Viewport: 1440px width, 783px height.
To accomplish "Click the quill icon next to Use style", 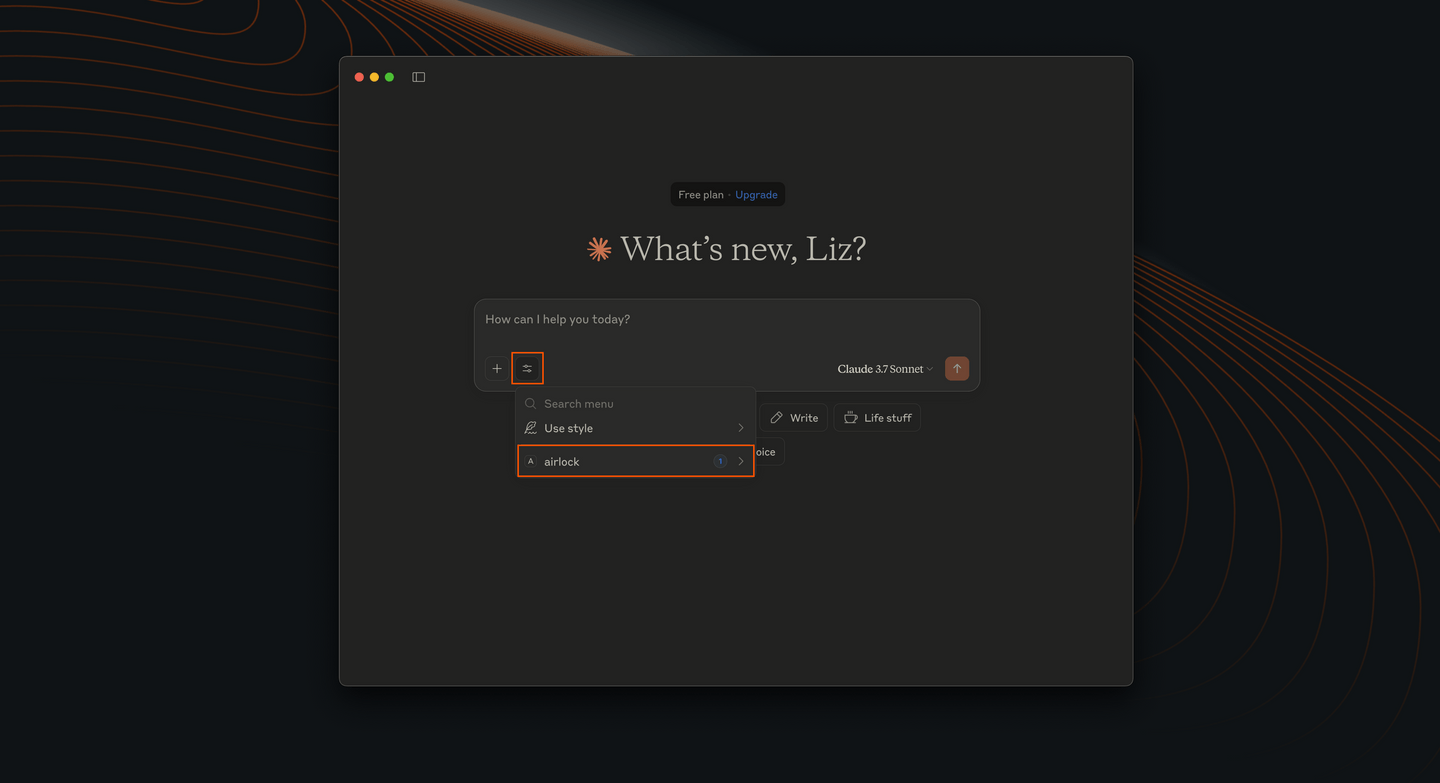I will click(532, 428).
